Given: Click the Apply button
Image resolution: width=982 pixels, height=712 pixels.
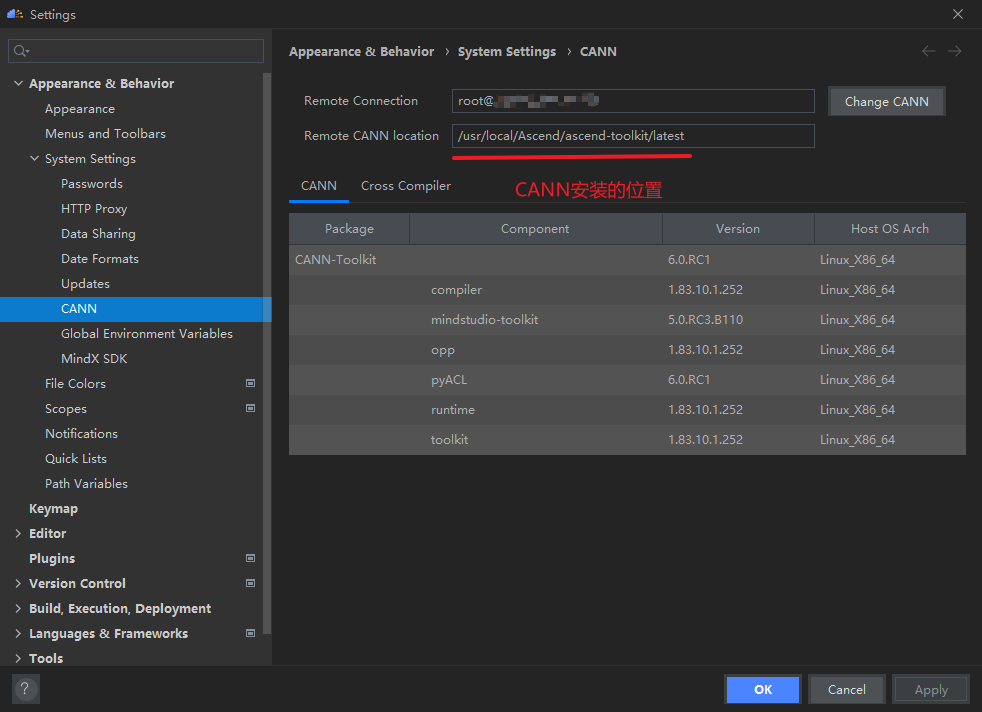Looking at the screenshot, I should click(x=931, y=689).
